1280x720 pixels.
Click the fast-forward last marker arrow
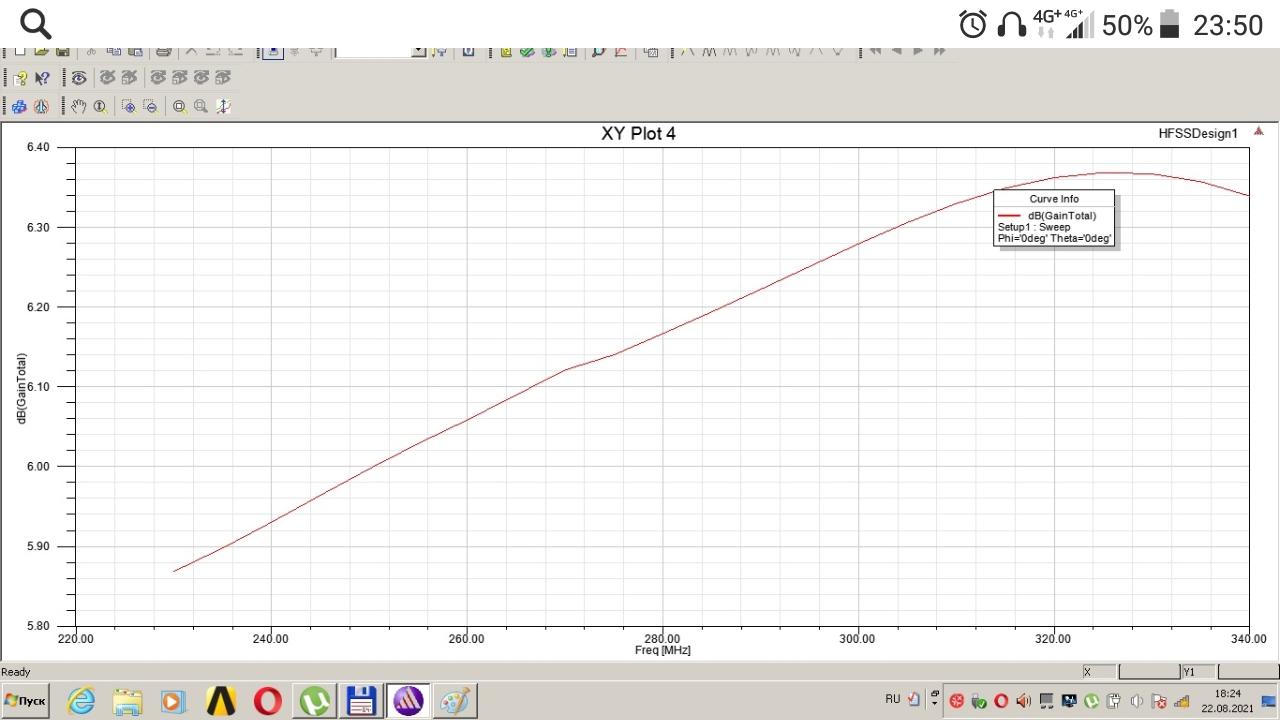940,51
